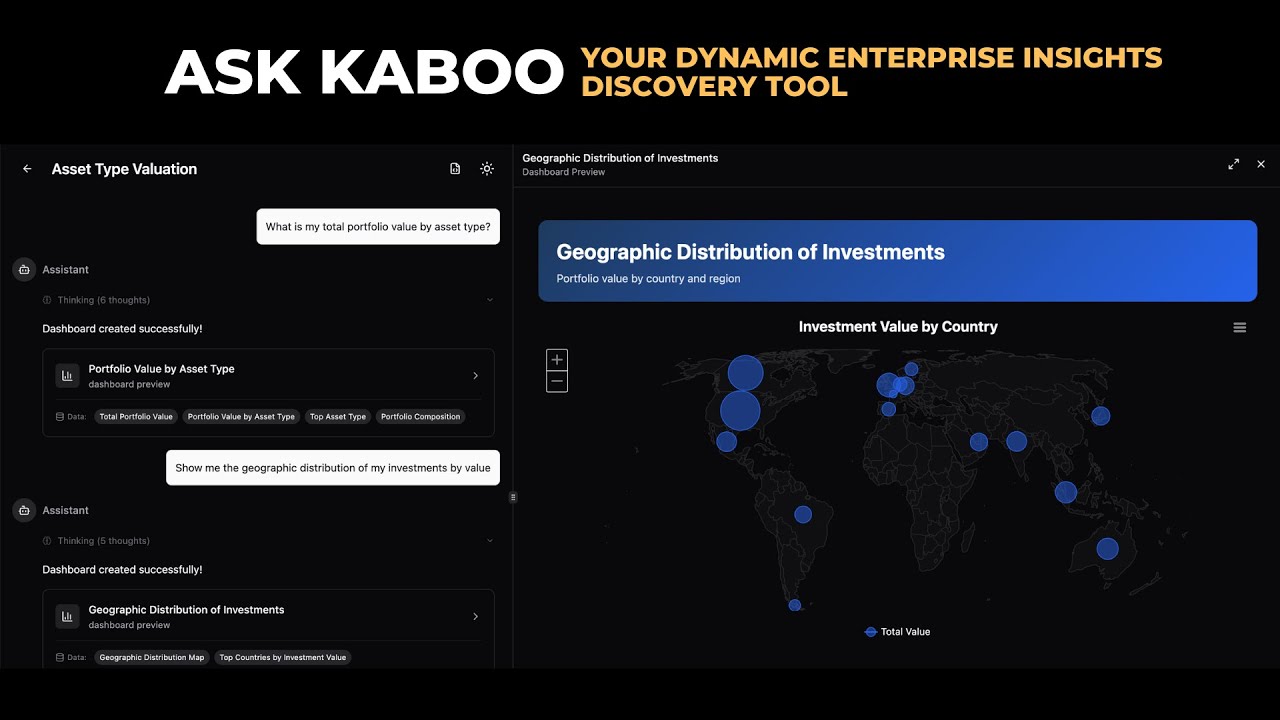Screen dimensions: 1280x720
Task: Click the Geographic Distribution Map data tag
Action: [152, 658]
